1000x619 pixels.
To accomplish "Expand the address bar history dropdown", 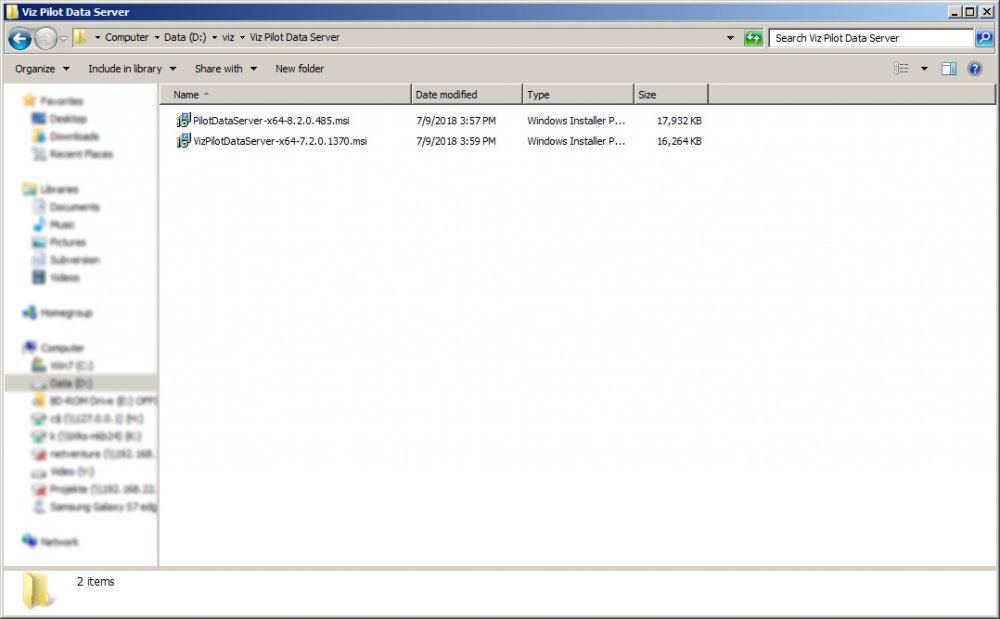I will pyautogui.click(x=730, y=38).
